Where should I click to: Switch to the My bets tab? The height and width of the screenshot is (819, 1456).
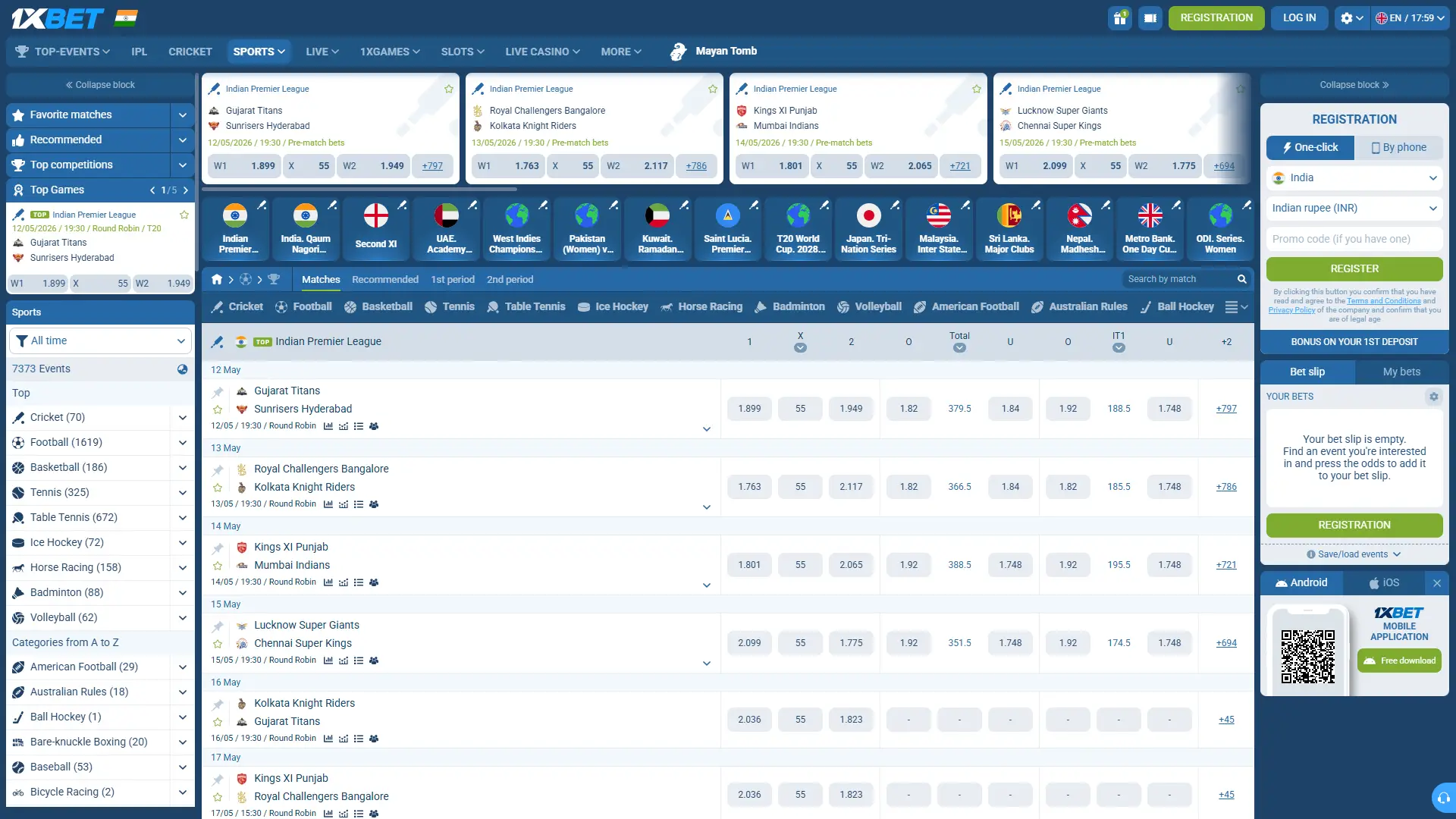[x=1401, y=372]
